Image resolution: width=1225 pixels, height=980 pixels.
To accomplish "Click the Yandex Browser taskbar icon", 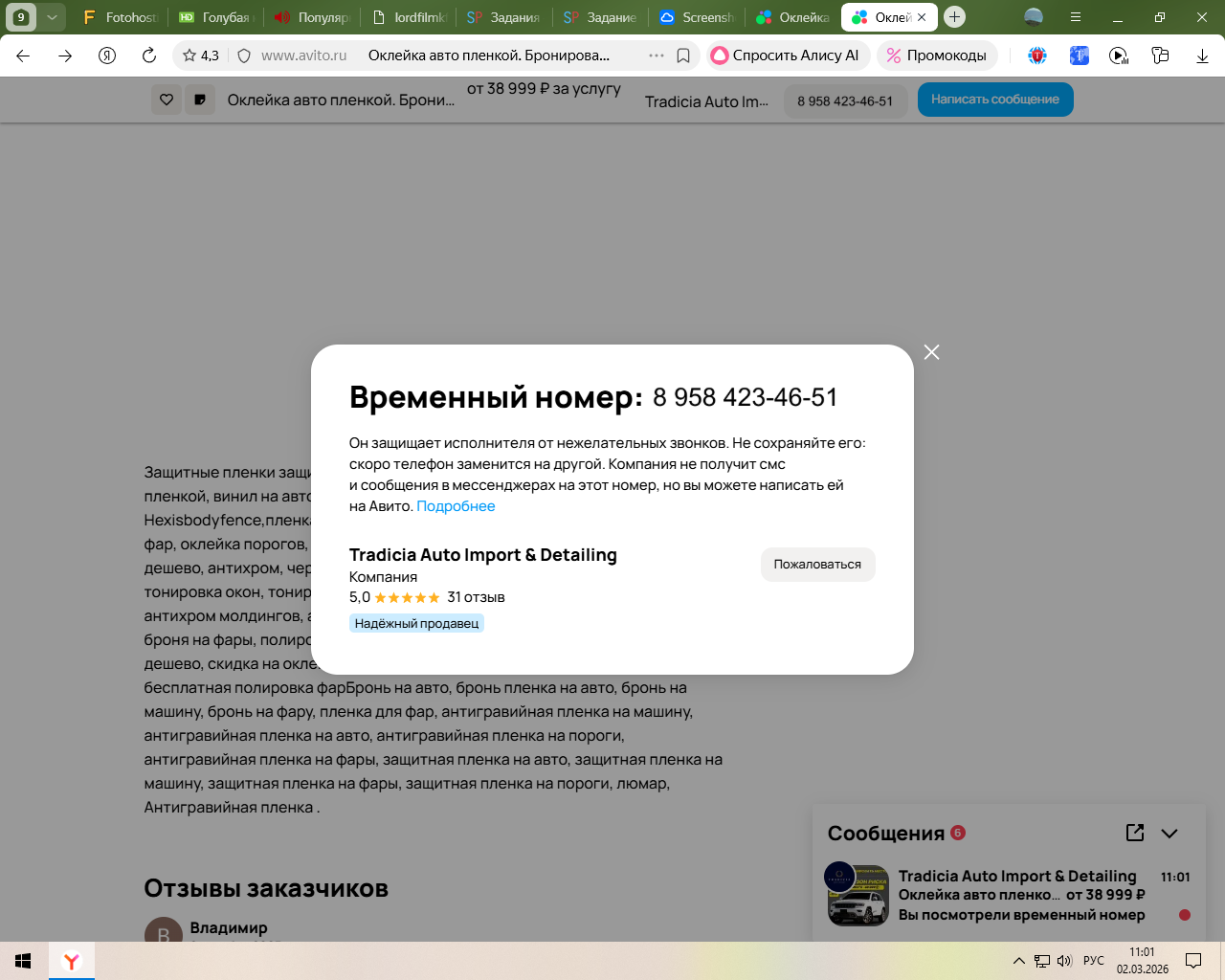I will 72,961.
